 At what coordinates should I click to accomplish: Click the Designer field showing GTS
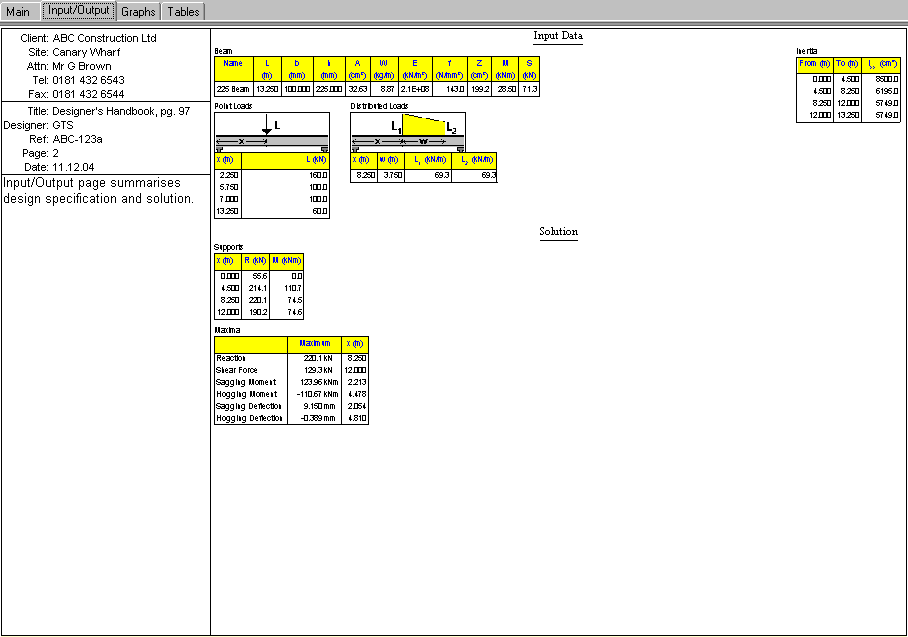point(66,126)
